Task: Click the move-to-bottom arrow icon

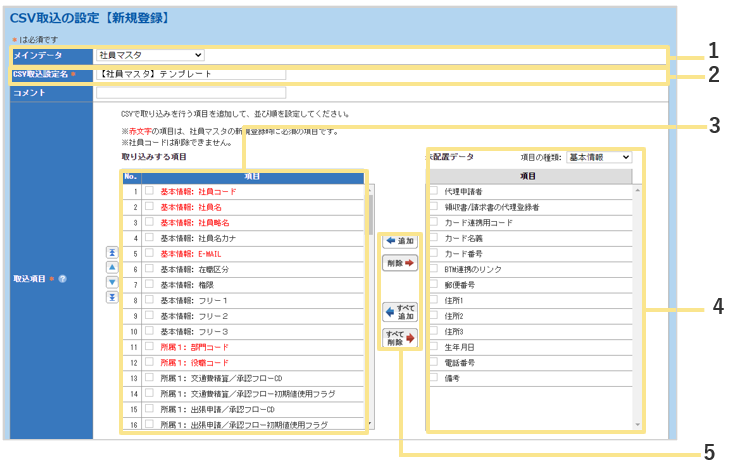Action: tap(112, 297)
